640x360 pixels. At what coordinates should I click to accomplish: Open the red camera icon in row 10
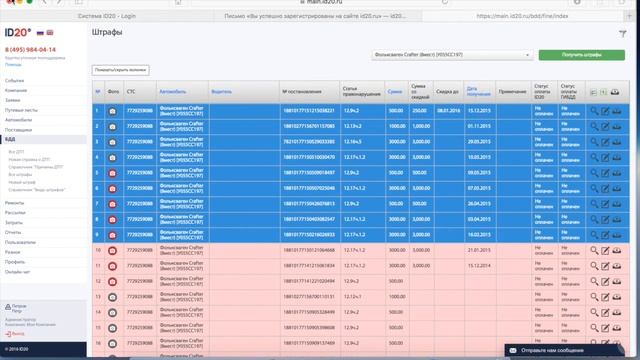click(112, 251)
